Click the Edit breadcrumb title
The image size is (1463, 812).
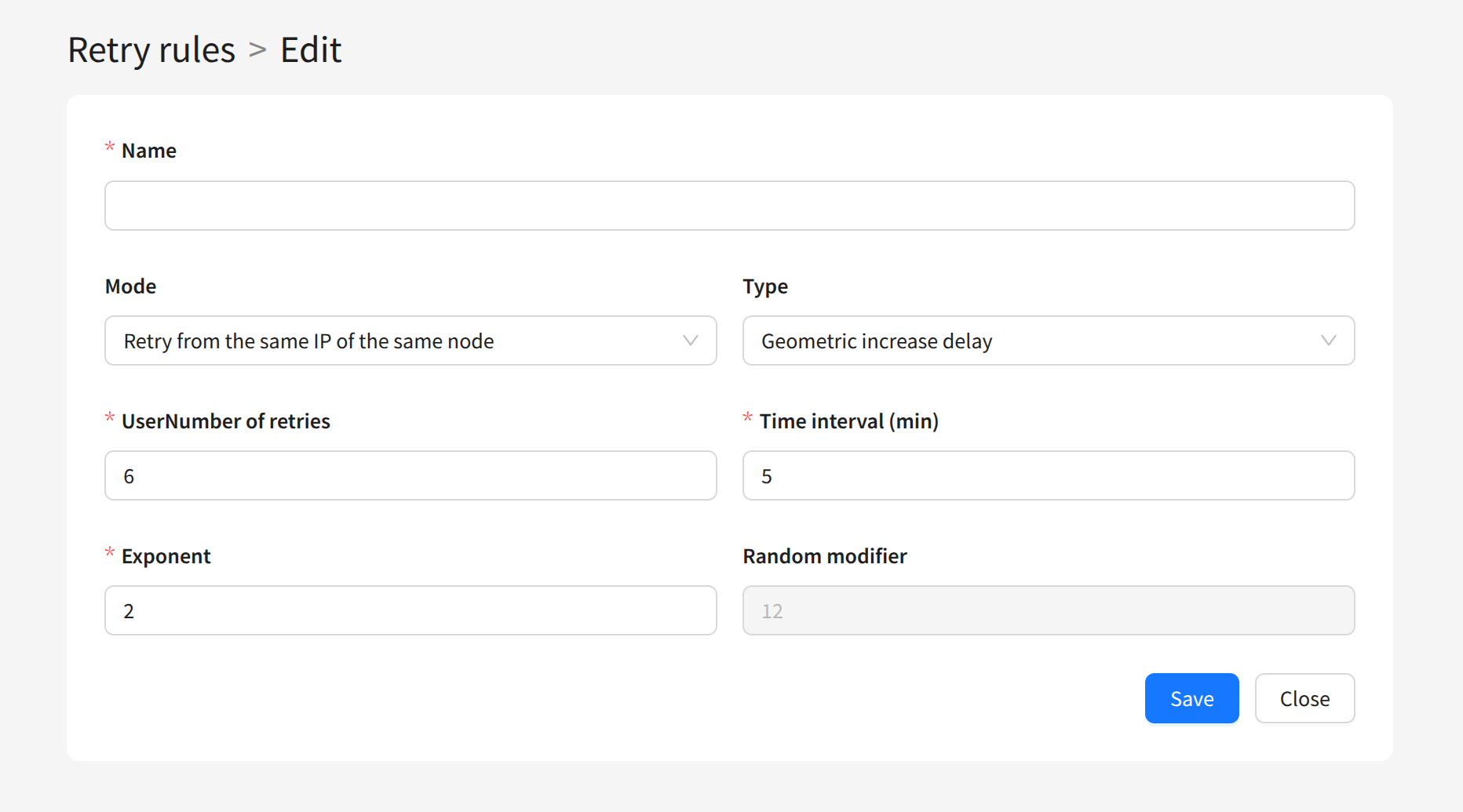(x=311, y=50)
